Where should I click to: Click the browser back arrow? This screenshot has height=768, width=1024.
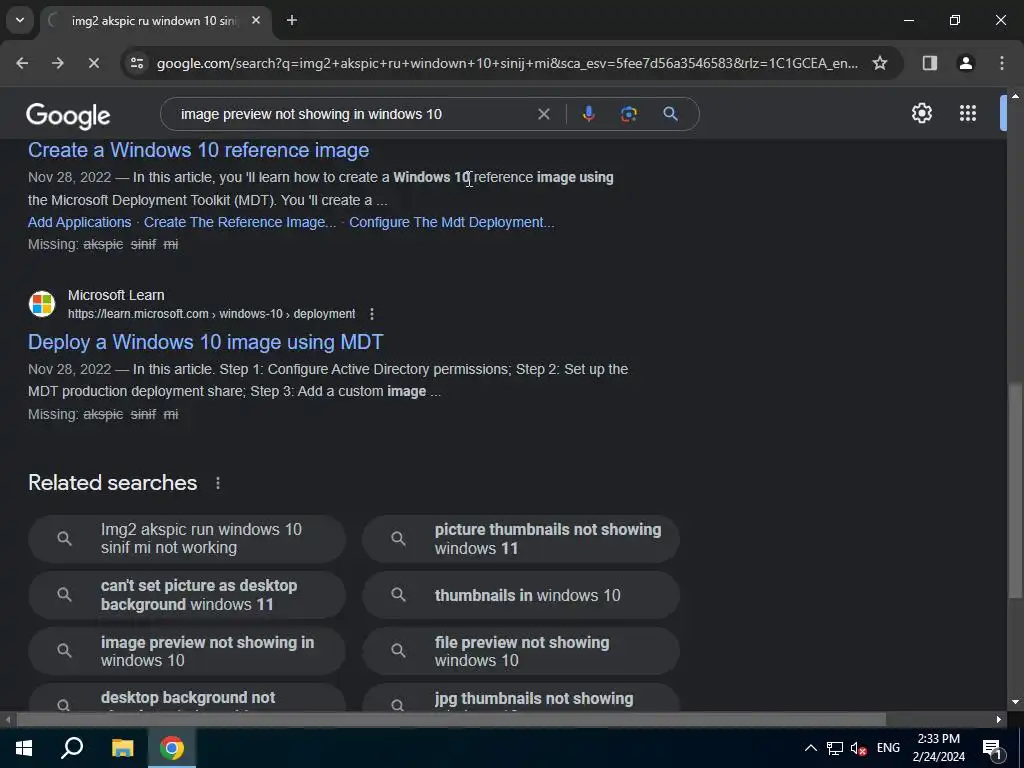pos(22,63)
